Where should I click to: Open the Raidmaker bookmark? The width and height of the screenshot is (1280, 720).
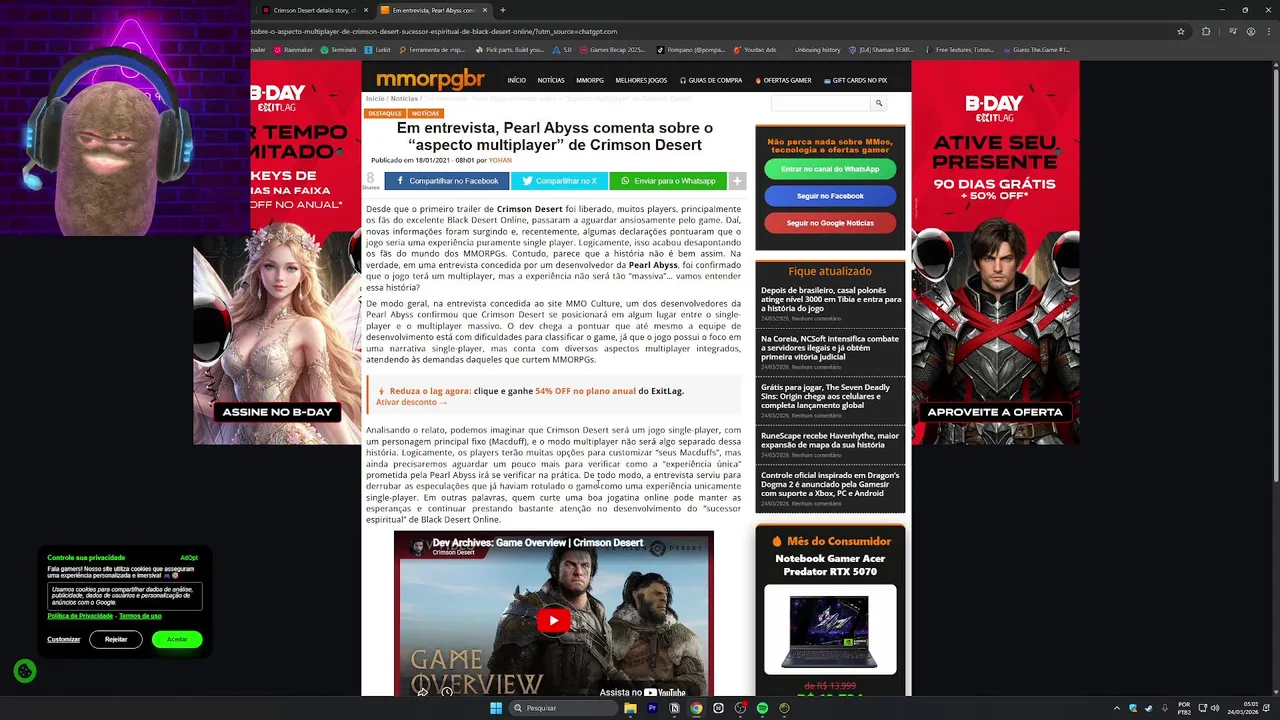(x=293, y=49)
